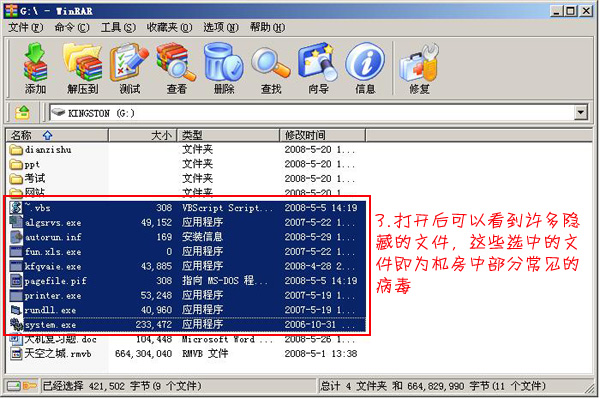Screen dimensions: 600x398
Task: Click the ppt folder icon
Action: click(16, 165)
